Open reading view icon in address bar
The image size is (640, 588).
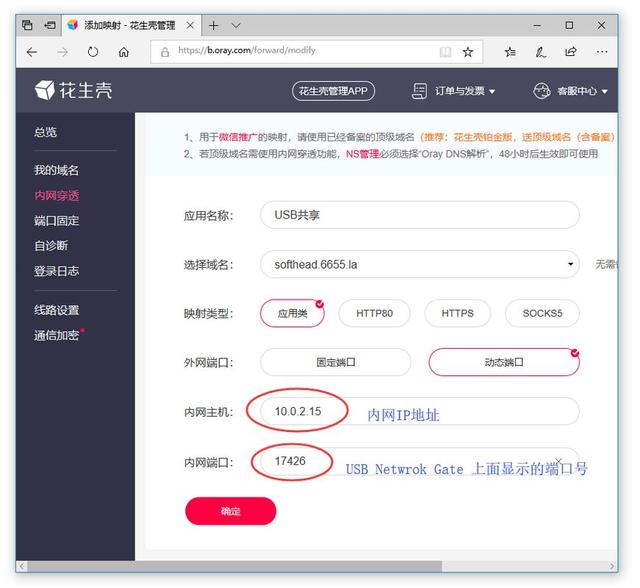point(445,52)
